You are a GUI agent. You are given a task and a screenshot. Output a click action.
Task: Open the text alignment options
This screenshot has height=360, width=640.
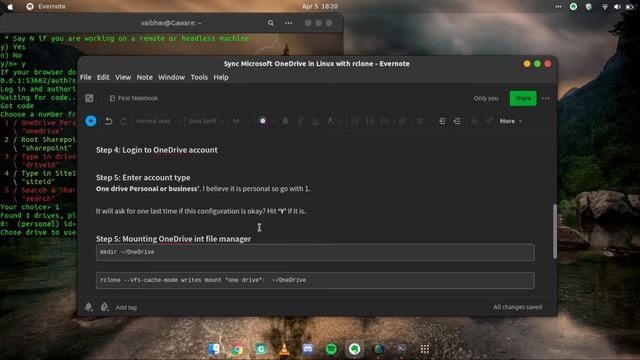coord(420,121)
